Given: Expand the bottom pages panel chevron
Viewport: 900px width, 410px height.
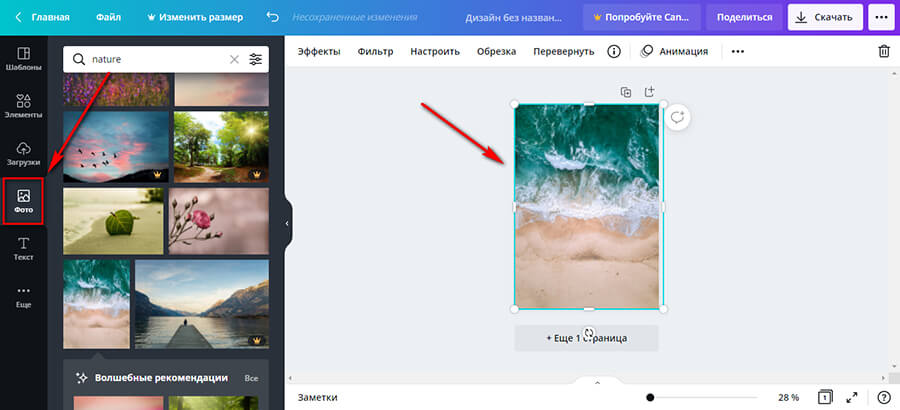Looking at the screenshot, I should click(597, 382).
